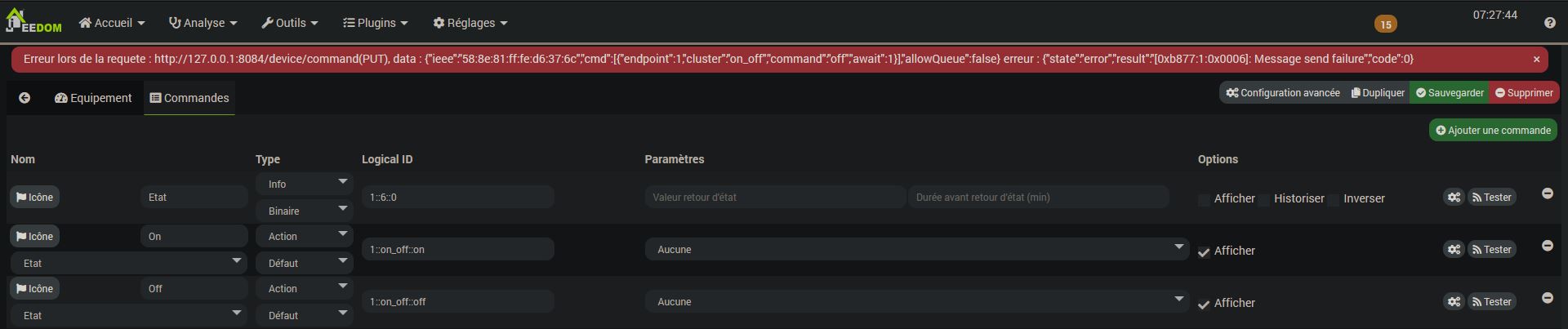Open the Aucune dropdown for On command

[x=916, y=250]
